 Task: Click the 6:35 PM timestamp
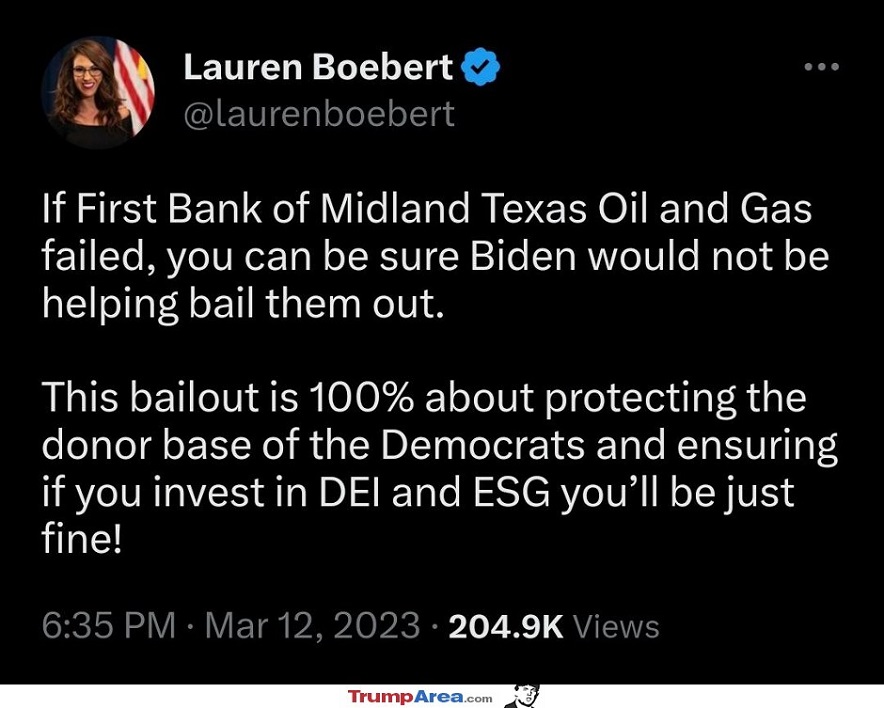[110, 626]
